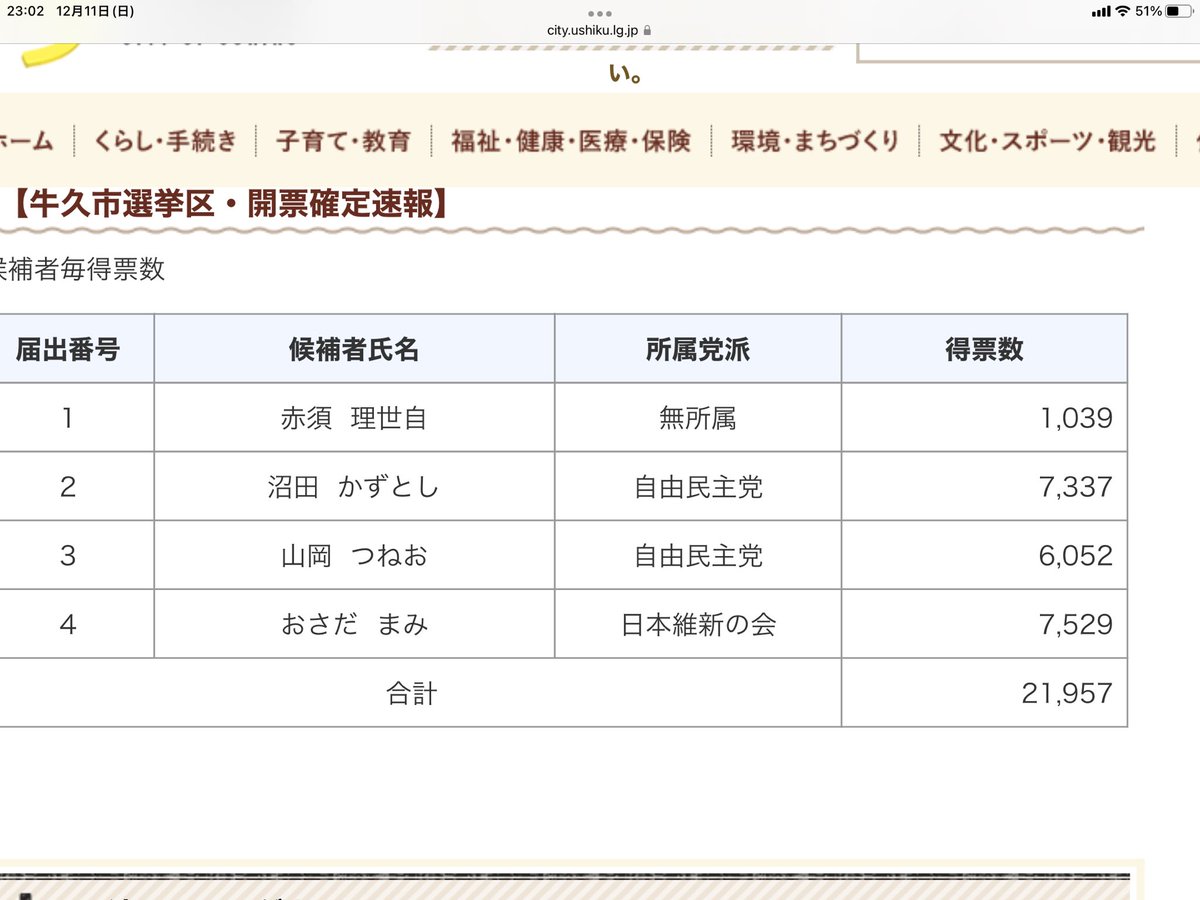Open the くらし・手続き menu
The image size is (1200, 900).
point(166,141)
